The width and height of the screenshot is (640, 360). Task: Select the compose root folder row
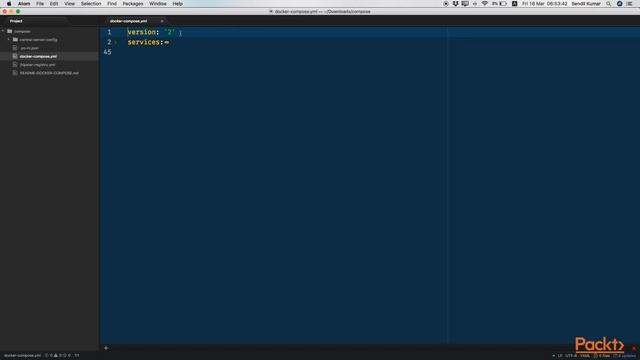tap(49, 31)
